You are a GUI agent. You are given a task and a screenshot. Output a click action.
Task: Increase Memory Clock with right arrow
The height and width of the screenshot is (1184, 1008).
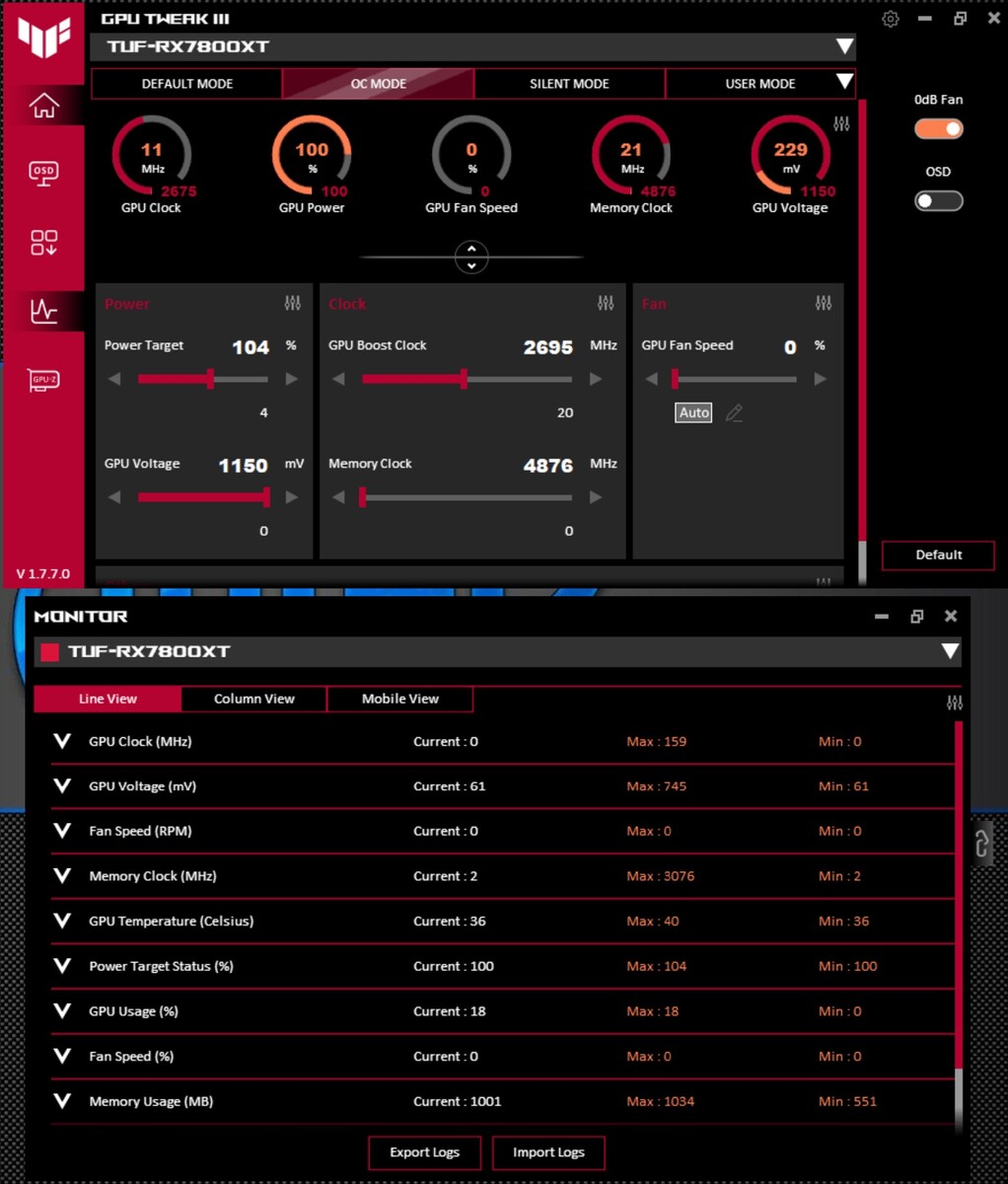coord(596,497)
